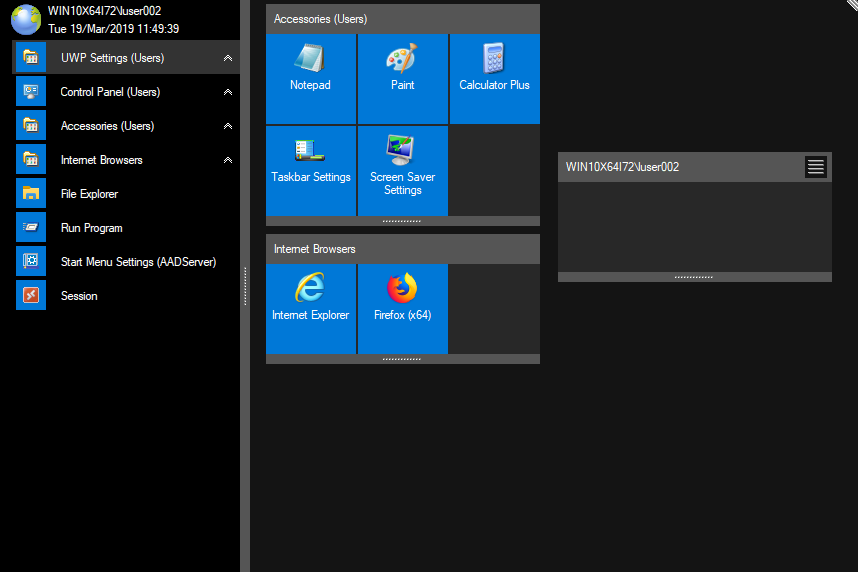This screenshot has width=858, height=572.
Task: Collapse the UWP Settings (Users) chevron
Action: click(228, 59)
